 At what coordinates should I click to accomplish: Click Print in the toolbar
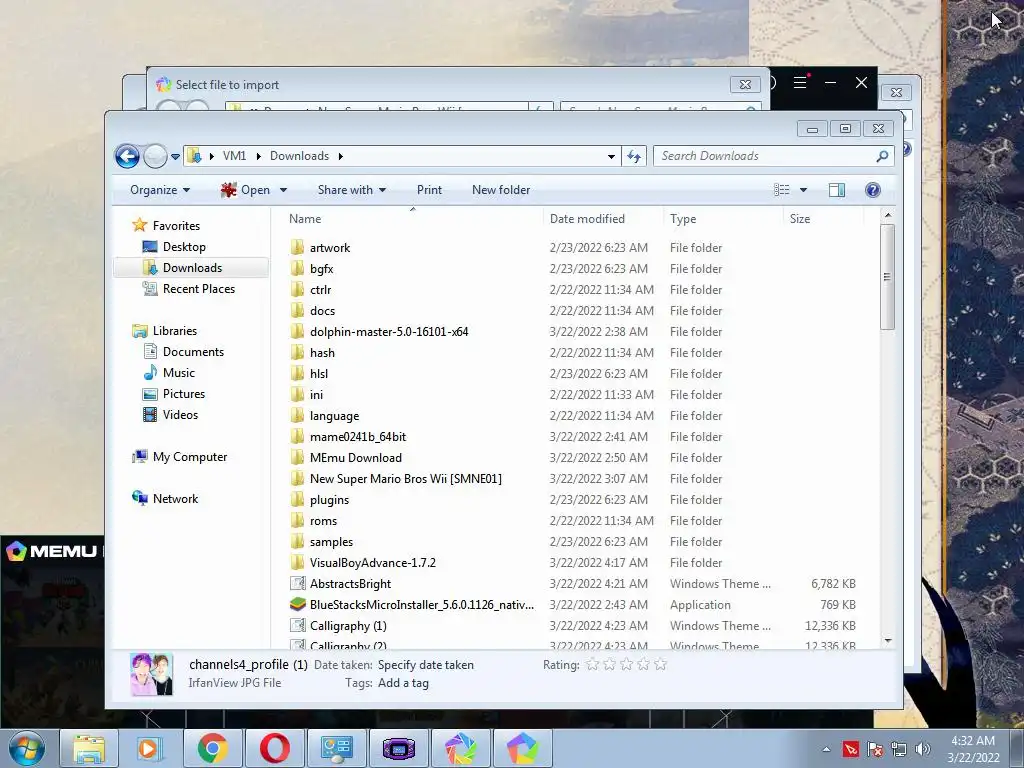coord(429,190)
